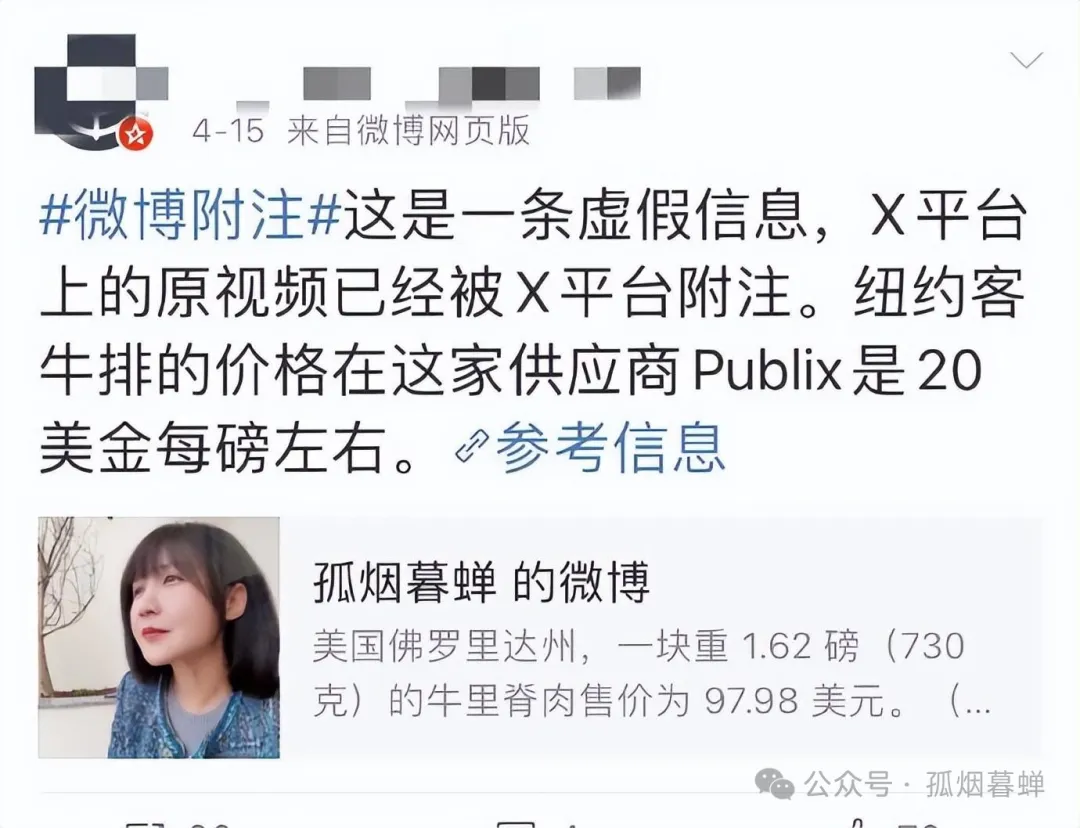Open the 来自微博网页版 source label
The height and width of the screenshot is (828, 1080).
pos(408,130)
